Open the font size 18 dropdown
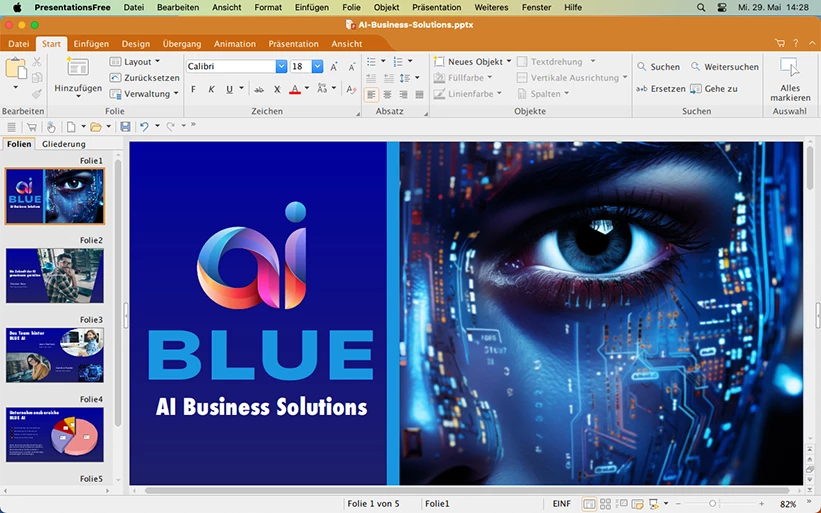The image size is (821, 513). [317, 66]
